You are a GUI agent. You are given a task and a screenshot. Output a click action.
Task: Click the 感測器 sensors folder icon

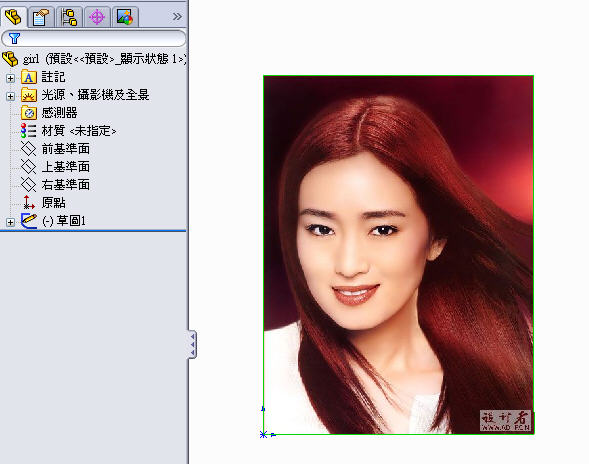coord(29,113)
